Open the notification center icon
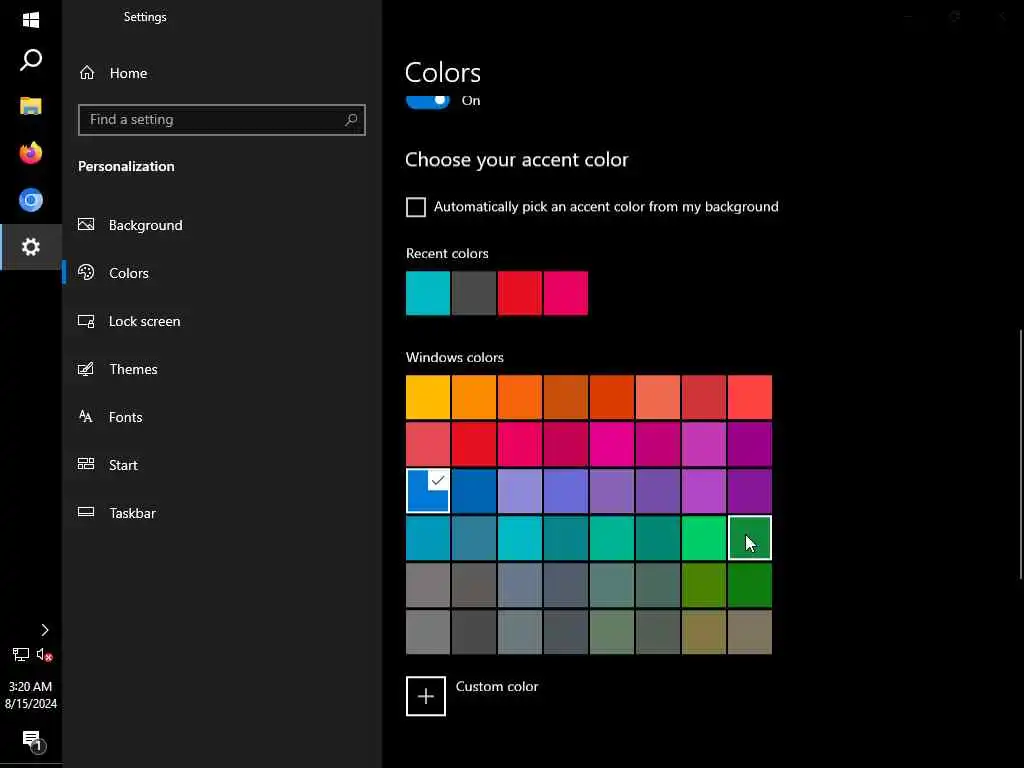 (31, 740)
